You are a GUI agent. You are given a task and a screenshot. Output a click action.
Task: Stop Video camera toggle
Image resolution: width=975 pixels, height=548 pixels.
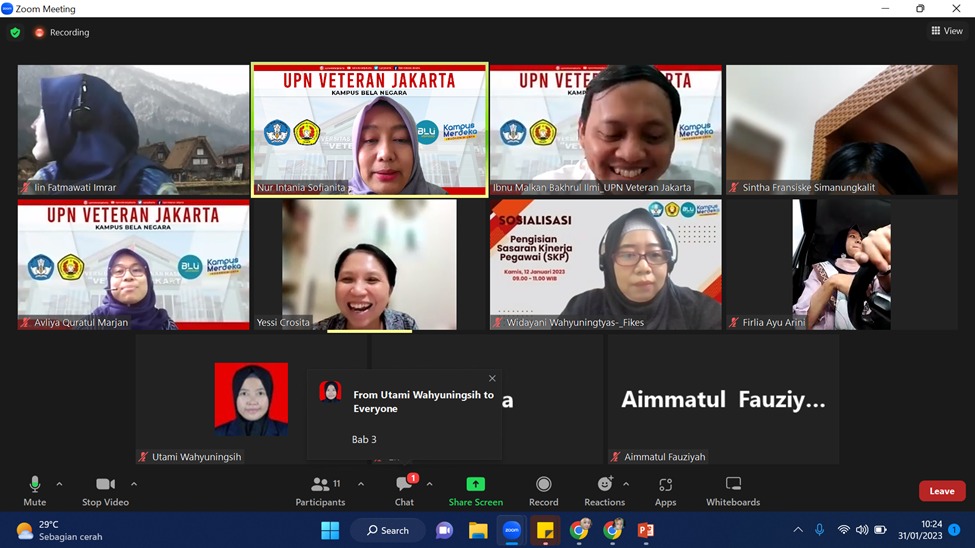click(105, 489)
